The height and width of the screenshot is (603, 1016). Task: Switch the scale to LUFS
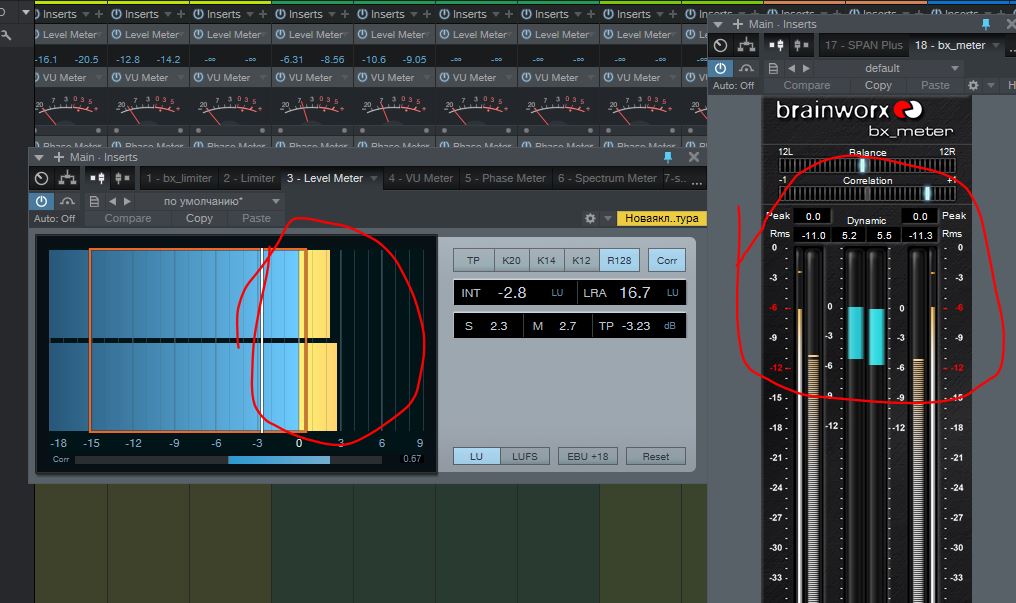pos(525,457)
